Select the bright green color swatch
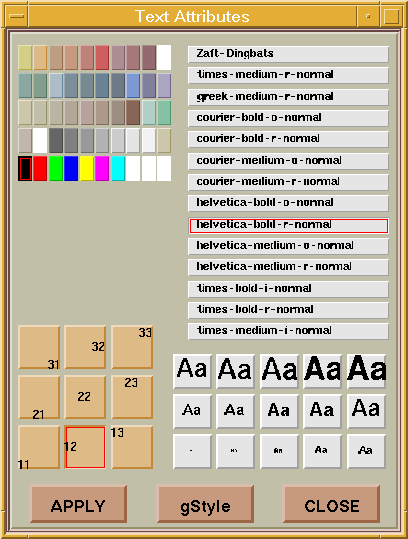The width and height of the screenshot is (408, 539). pos(56,168)
